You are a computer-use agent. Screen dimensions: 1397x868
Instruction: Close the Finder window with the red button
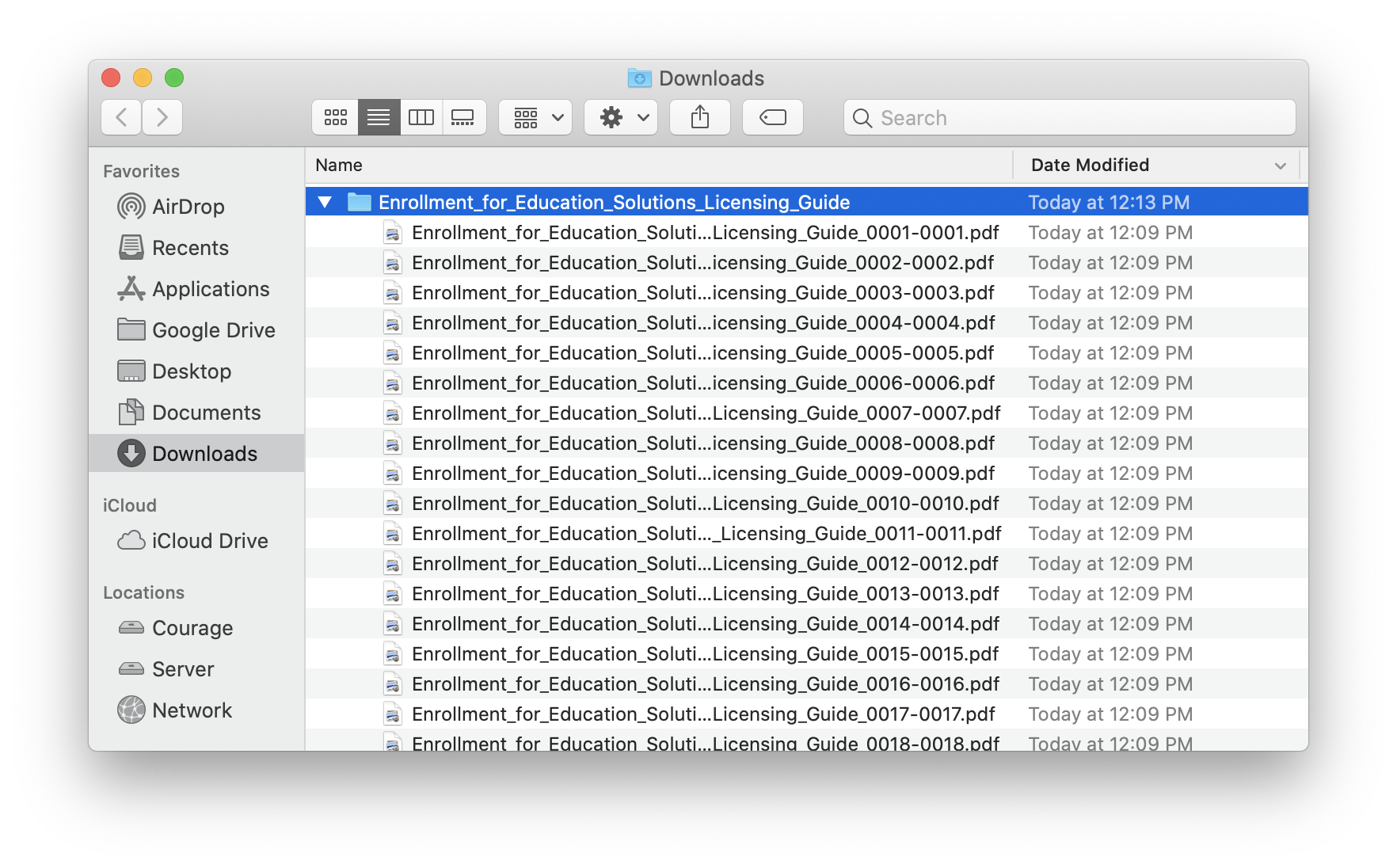click(111, 78)
